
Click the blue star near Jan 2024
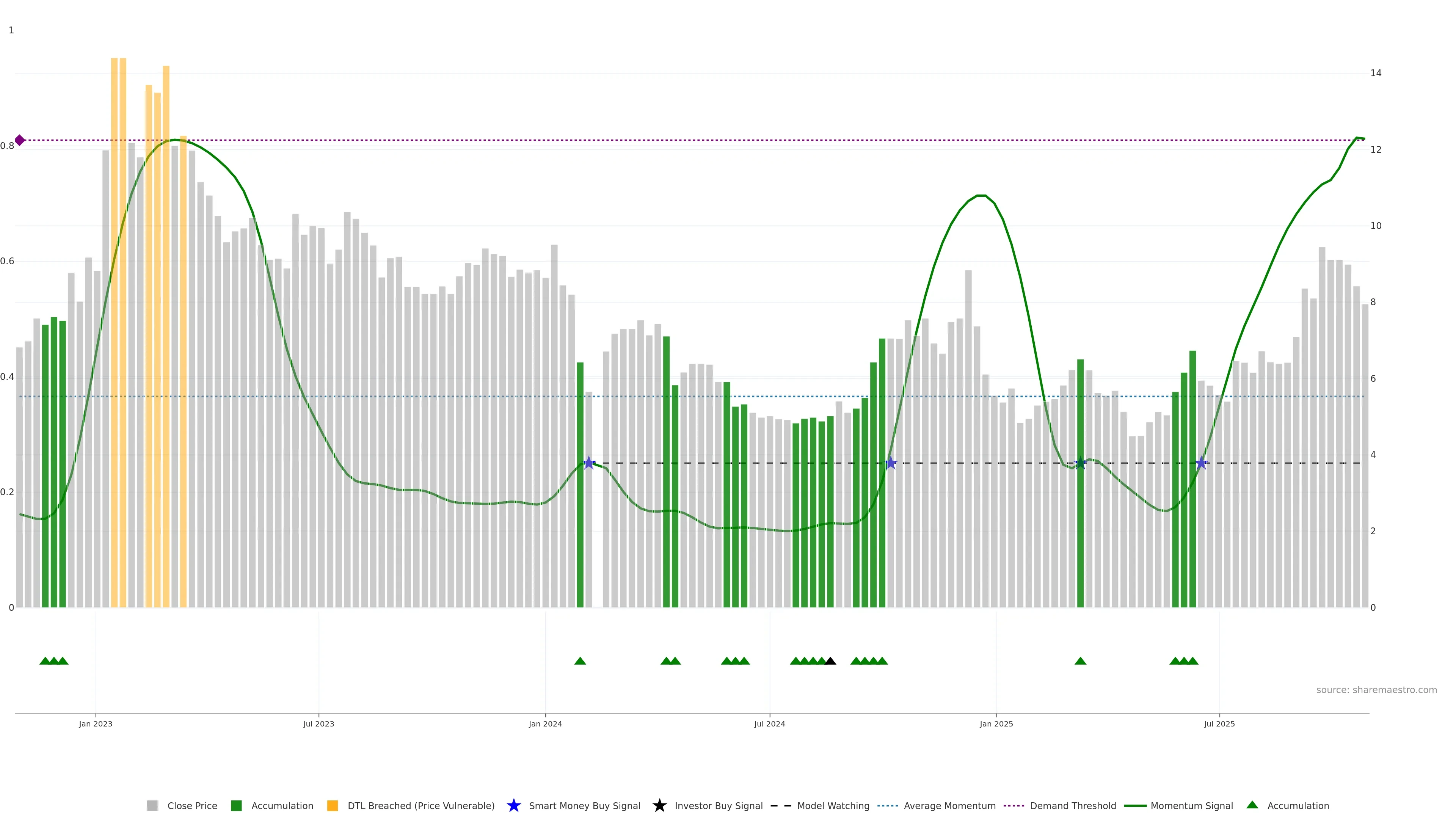(589, 463)
